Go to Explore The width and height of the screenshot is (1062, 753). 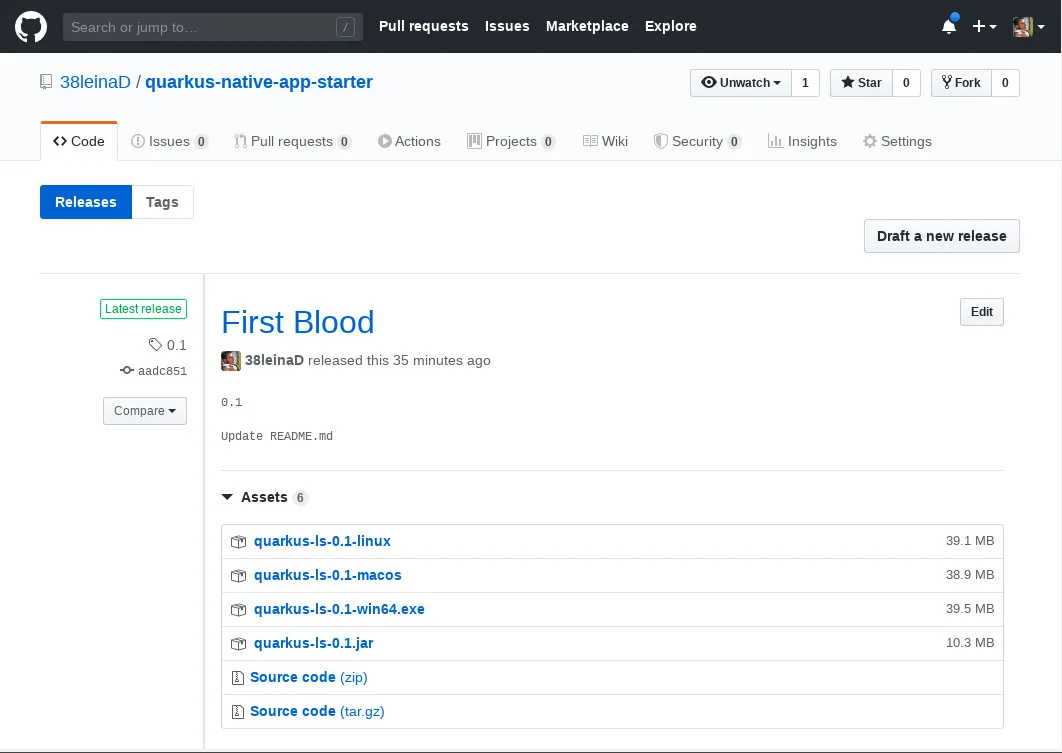[x=671, y=26]
